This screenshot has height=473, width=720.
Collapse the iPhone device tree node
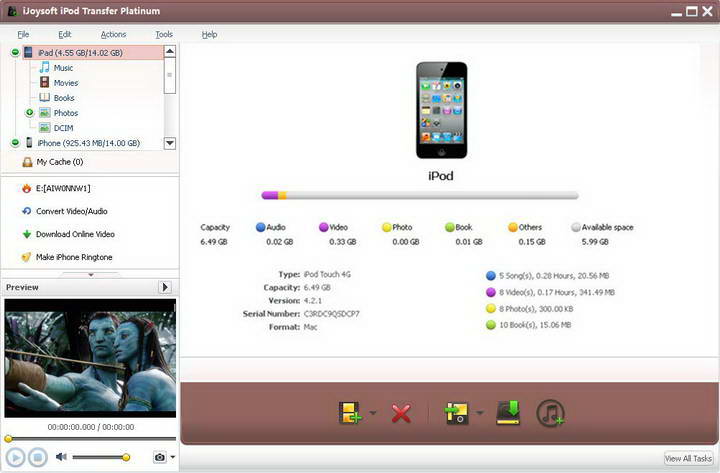coord(15,143)
